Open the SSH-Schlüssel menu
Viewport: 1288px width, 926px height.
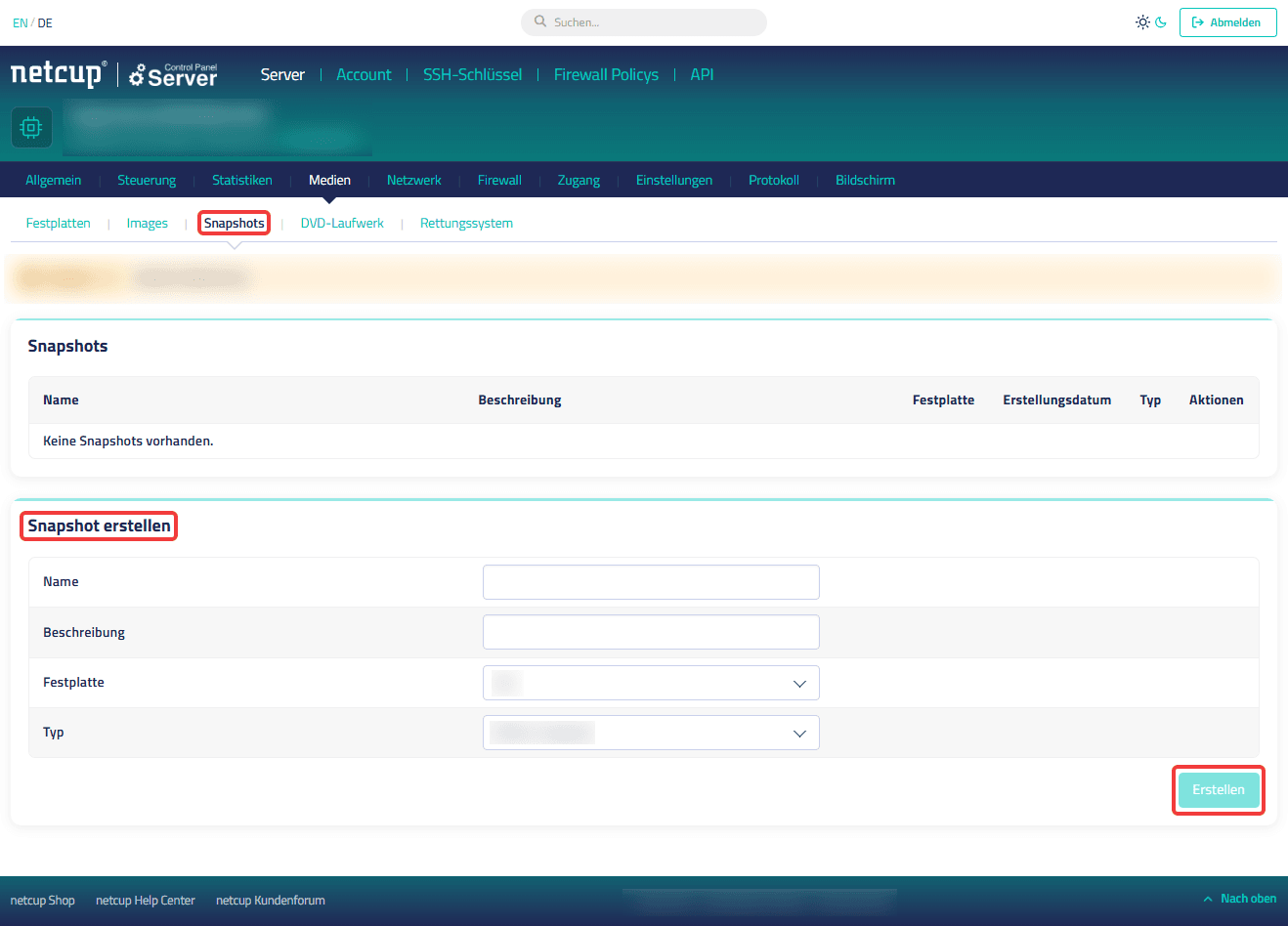(472, 74)
